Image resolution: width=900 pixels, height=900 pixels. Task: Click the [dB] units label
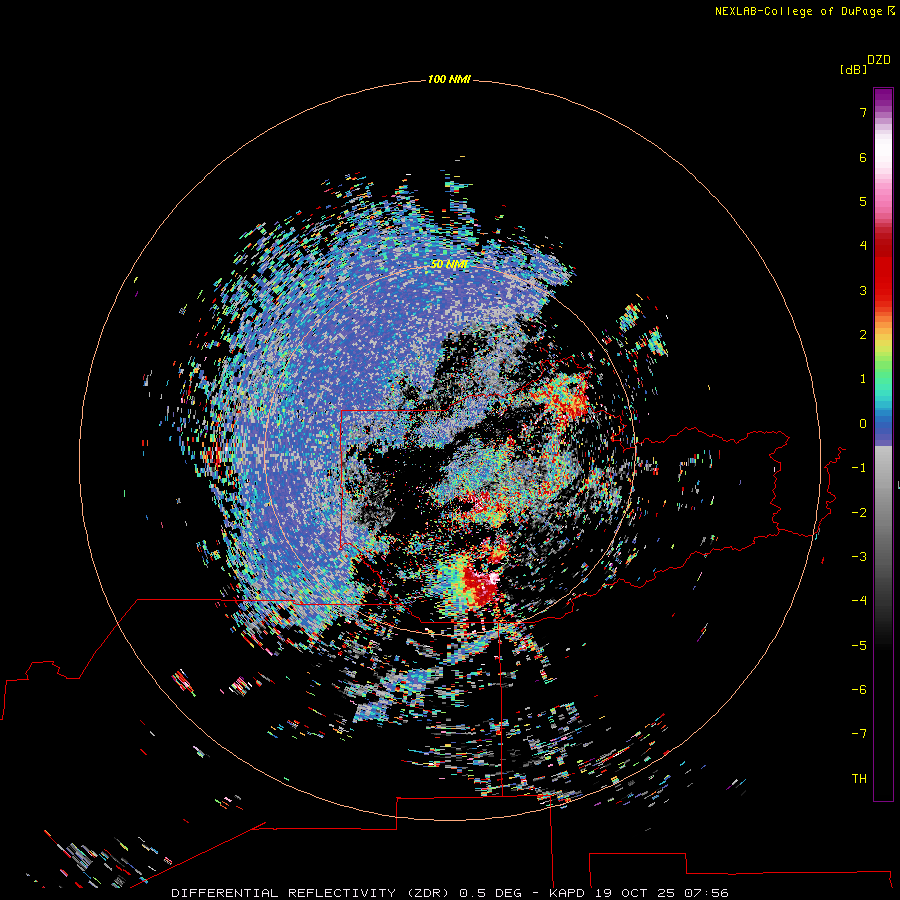[854, 70]
